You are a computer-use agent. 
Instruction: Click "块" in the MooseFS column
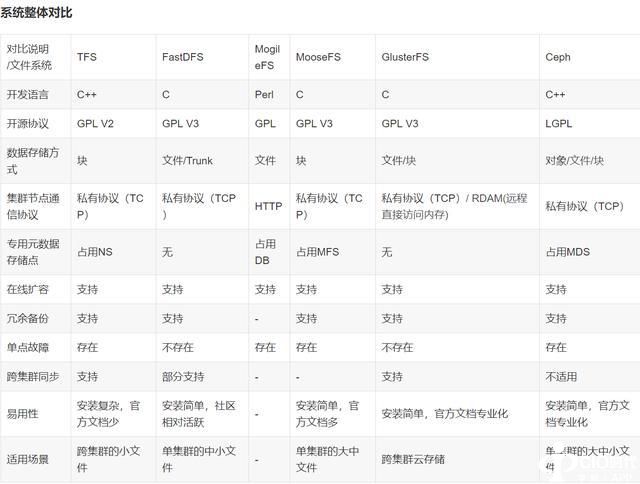click(301, 161)
